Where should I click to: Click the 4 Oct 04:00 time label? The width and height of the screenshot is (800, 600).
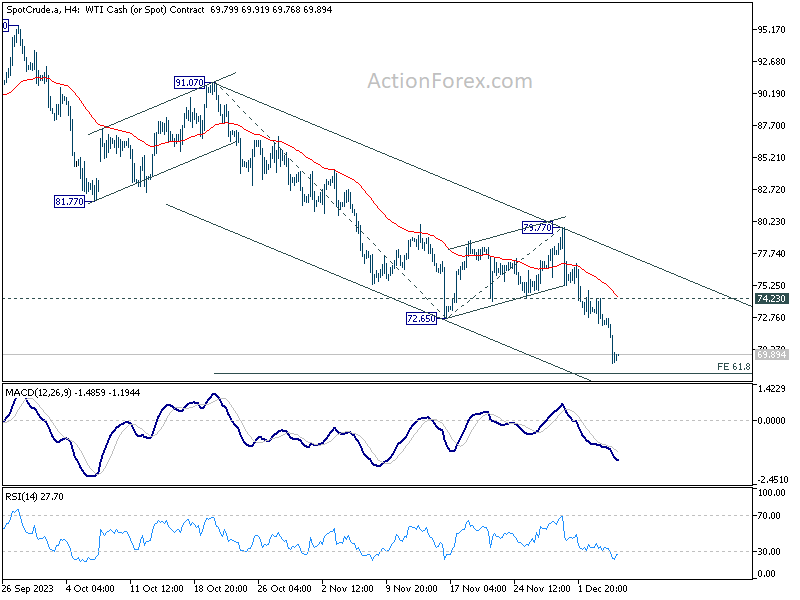coord(91,588)
